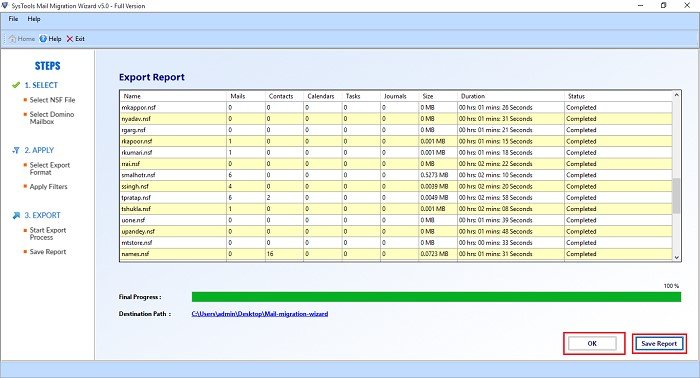This screenshot has width=700, height=378.
Task: Select the tpratap.nsf row
Action: [x=396, y=197]
